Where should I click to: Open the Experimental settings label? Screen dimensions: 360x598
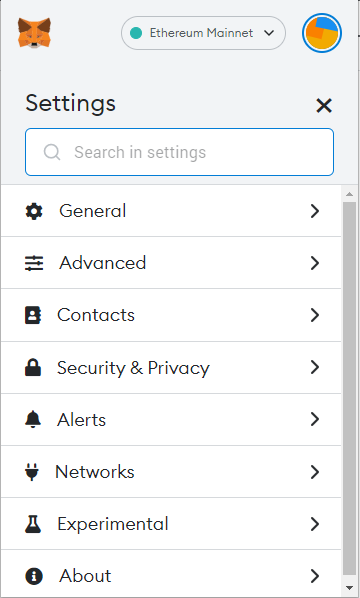coord(113,524)
